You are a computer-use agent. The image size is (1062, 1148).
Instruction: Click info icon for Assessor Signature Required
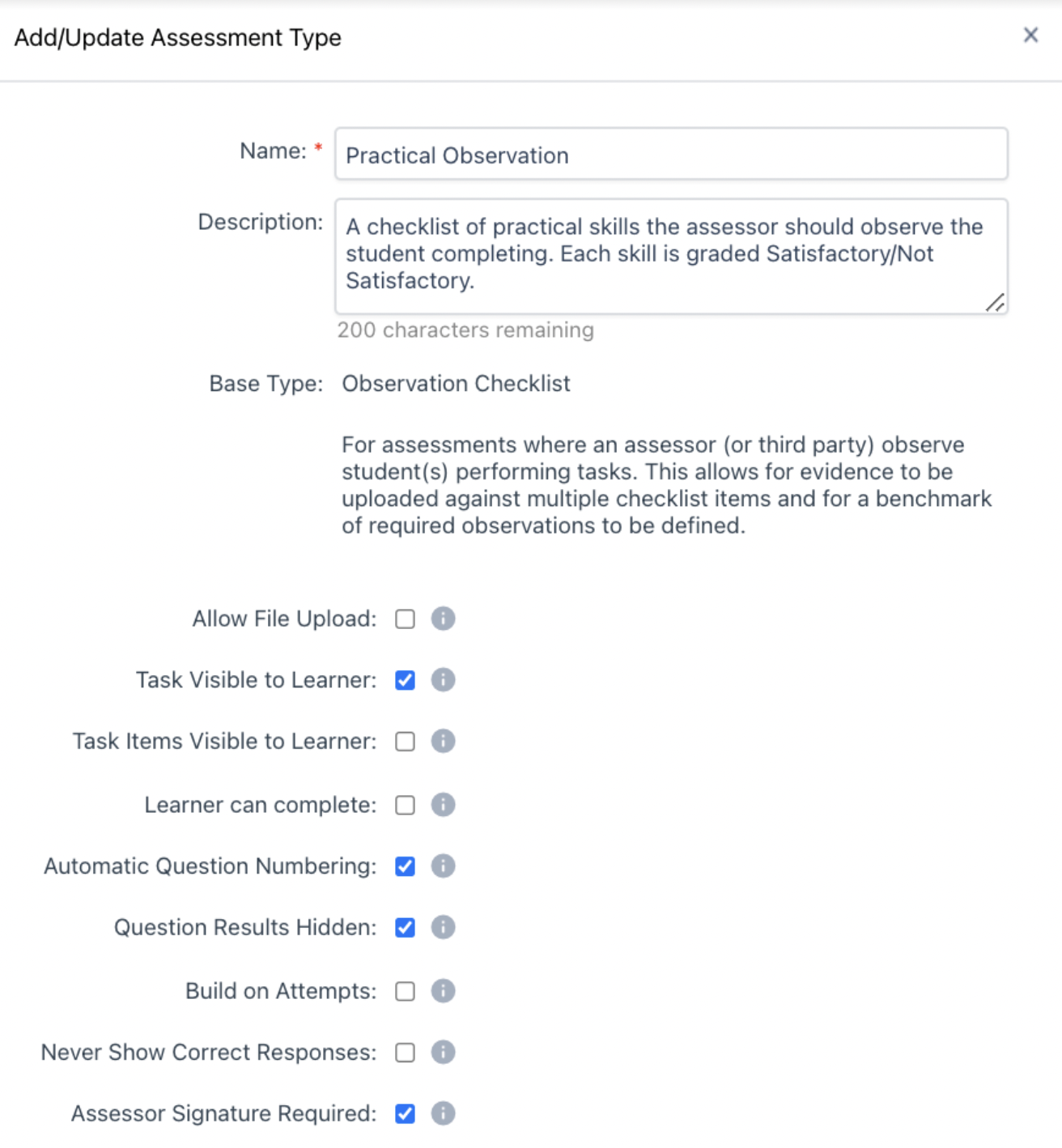point(443,1113)
